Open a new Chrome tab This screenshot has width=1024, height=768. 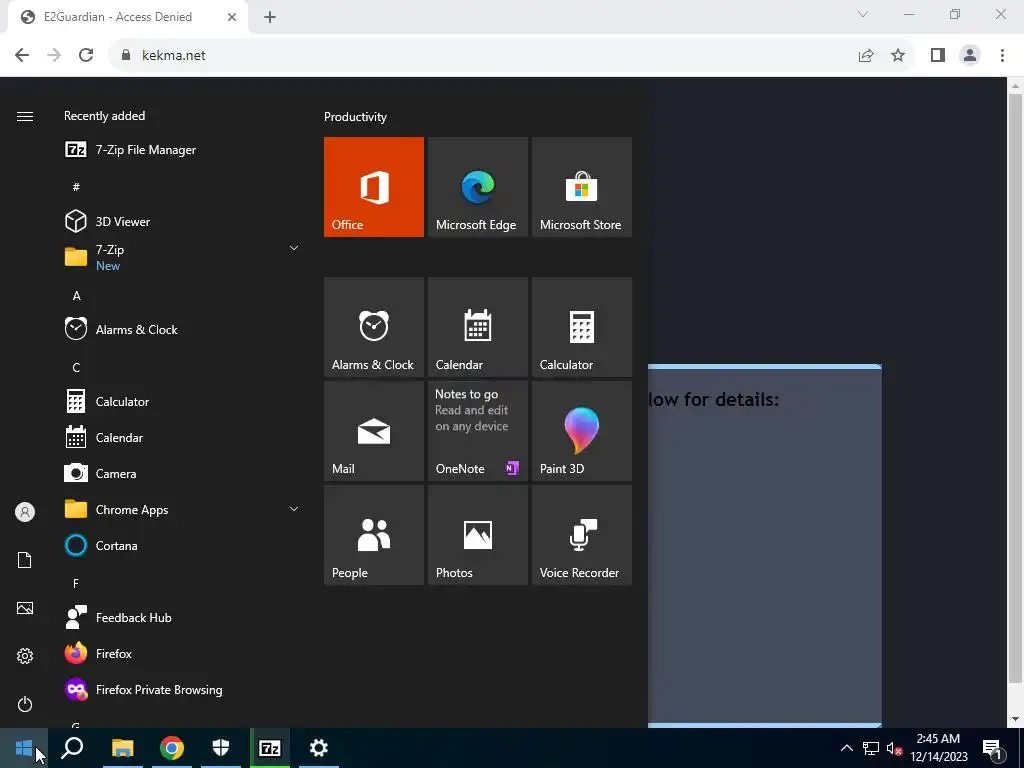click(x=270, y=17)
